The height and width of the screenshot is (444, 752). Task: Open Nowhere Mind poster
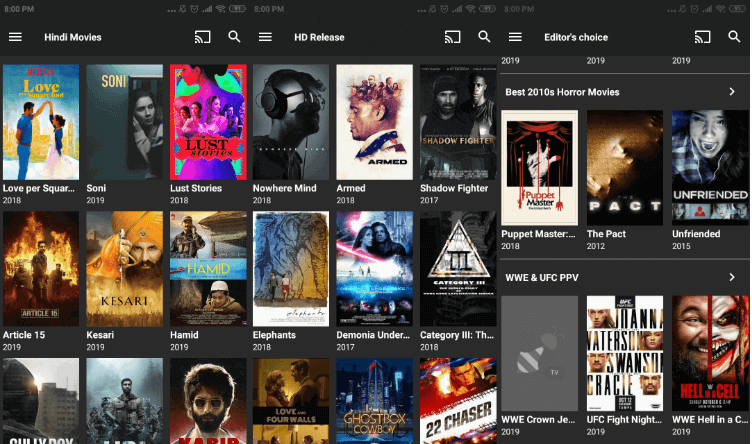[291, 122]
